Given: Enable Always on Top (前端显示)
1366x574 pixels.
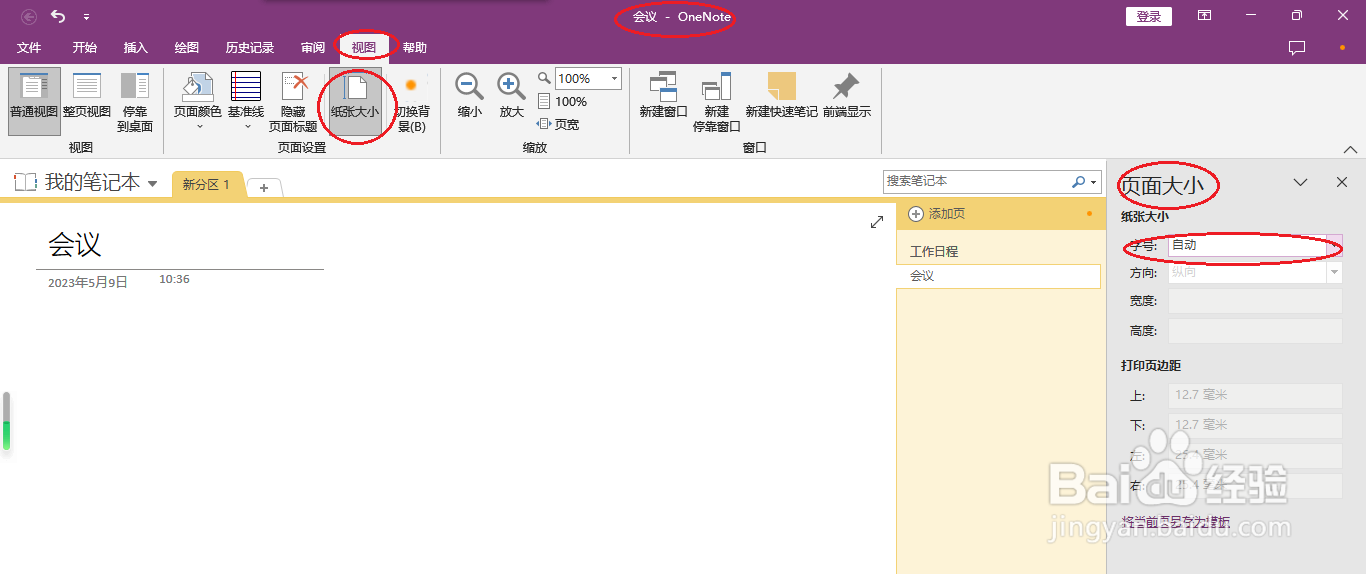Looking at the screenshot, I should point(847,96).
